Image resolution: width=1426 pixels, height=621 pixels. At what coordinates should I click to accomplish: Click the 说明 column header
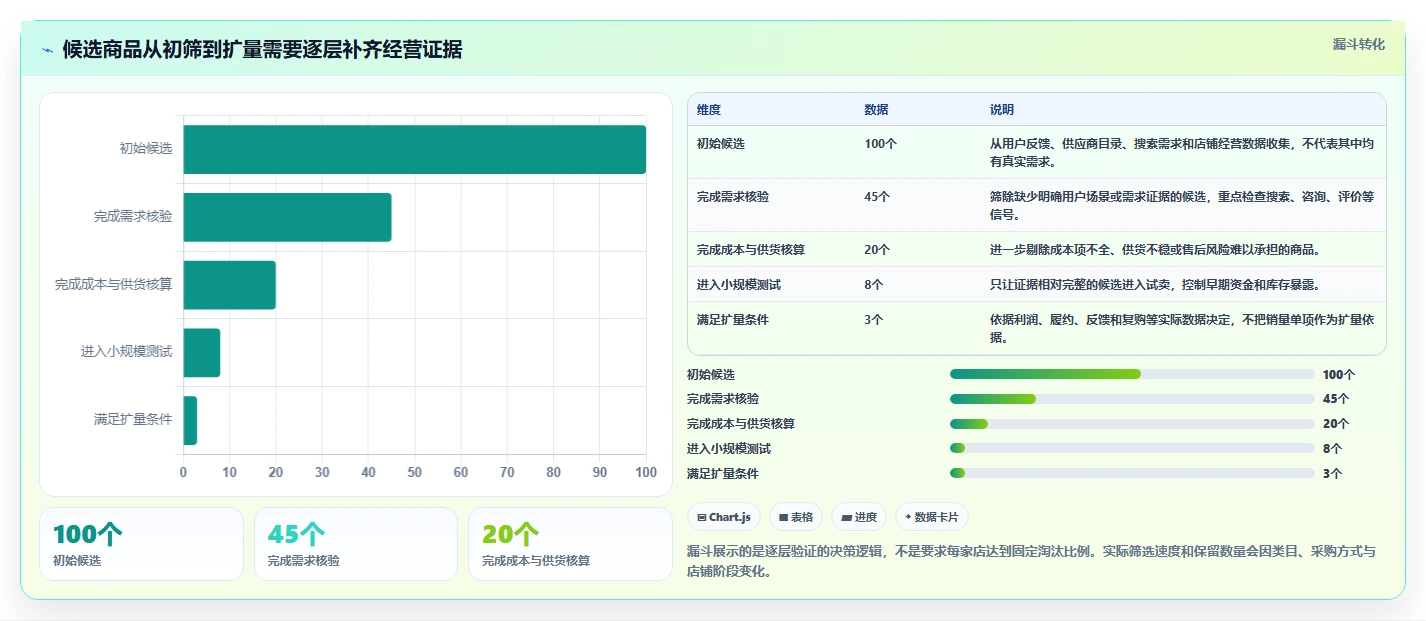1002,110
